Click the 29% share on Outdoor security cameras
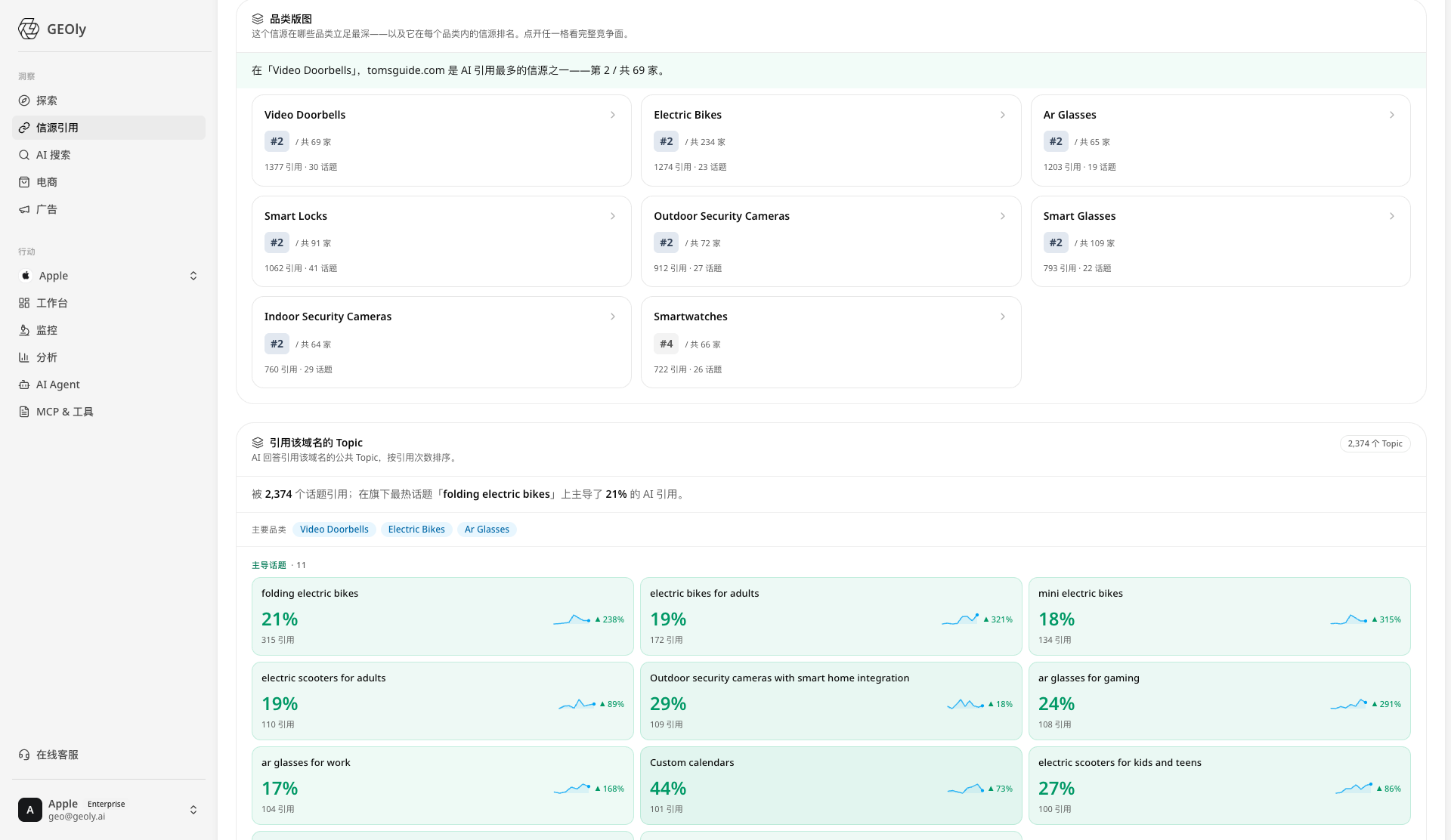 pos(668,704)
